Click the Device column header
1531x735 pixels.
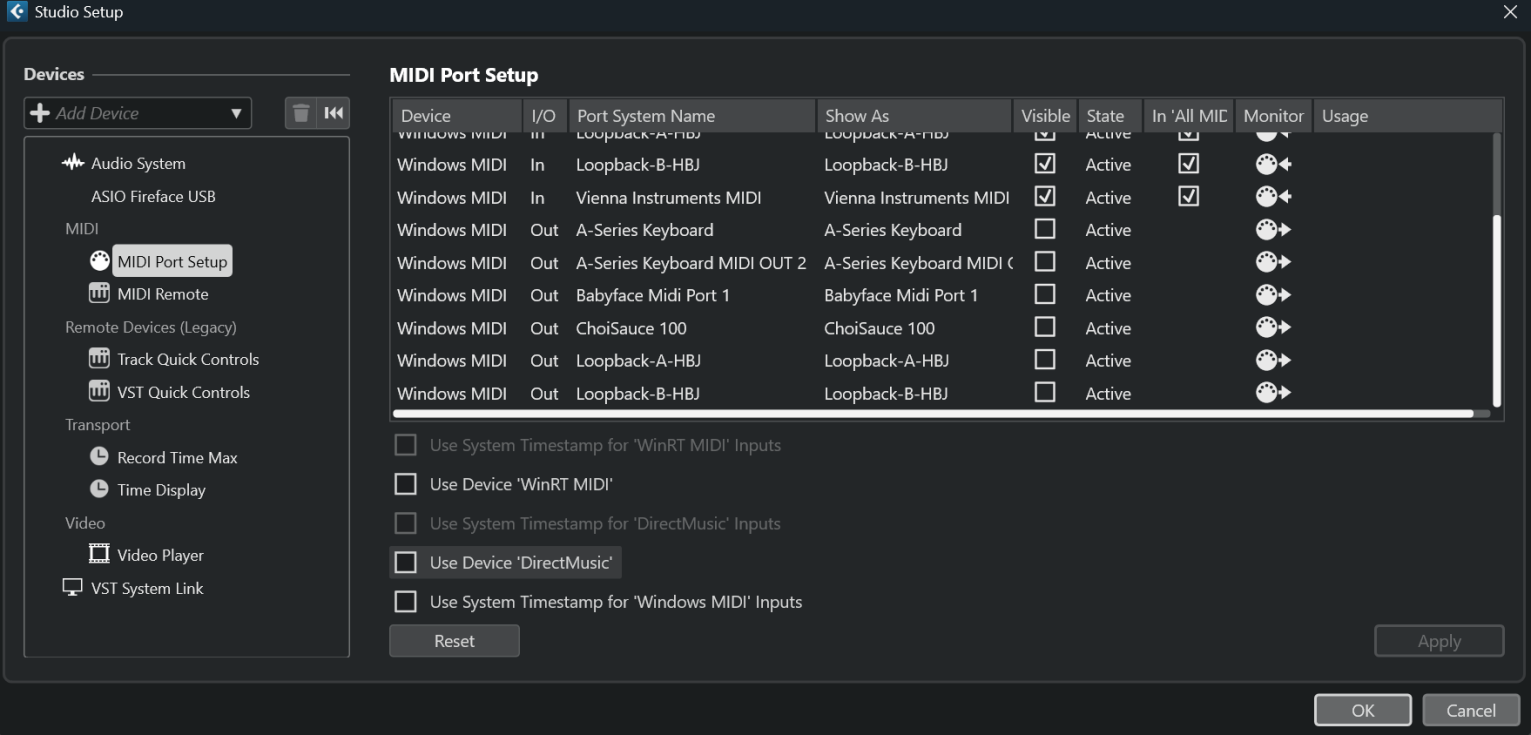pos(457,116)
